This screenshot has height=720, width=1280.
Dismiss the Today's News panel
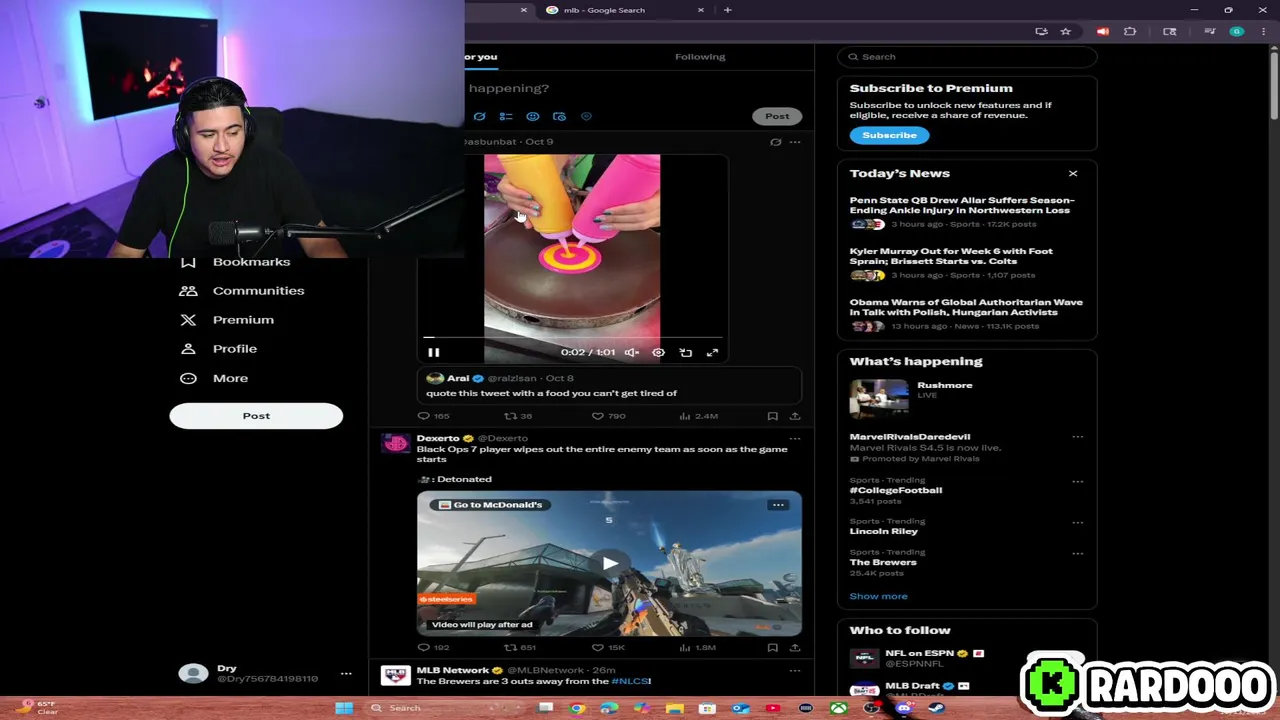point(1073,174)
